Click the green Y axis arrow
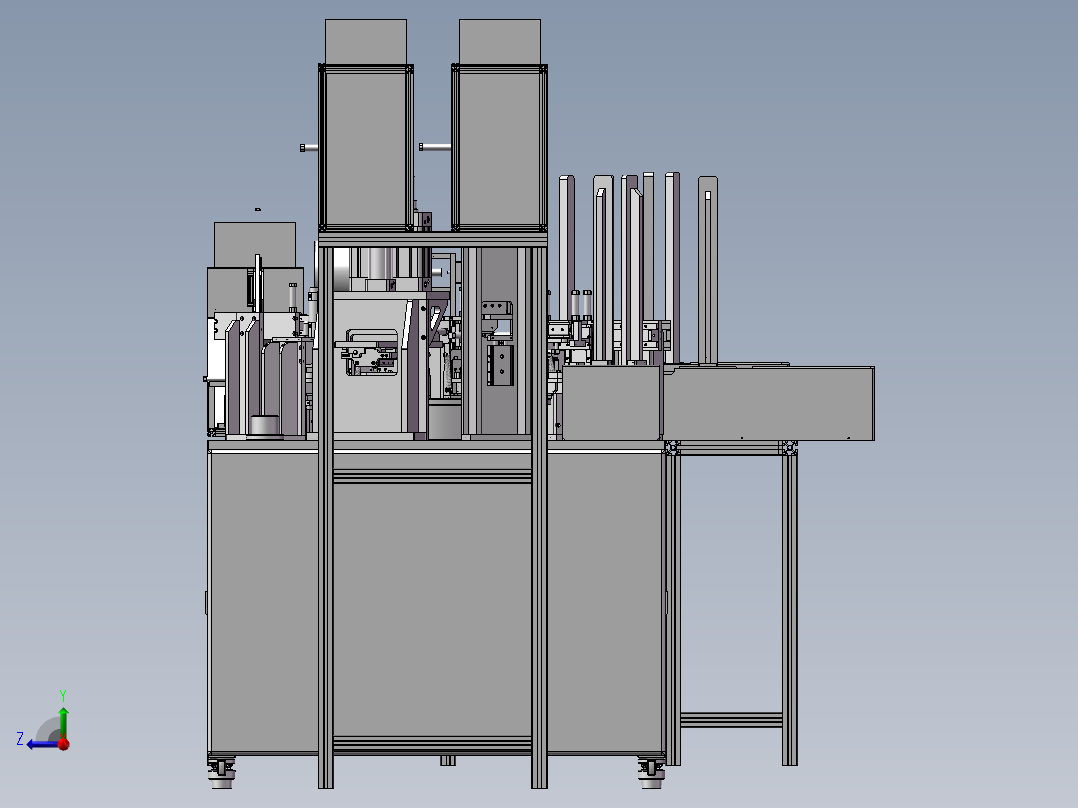The height and width of the screenshot is (808, 1078). click(x=63, y=717)
